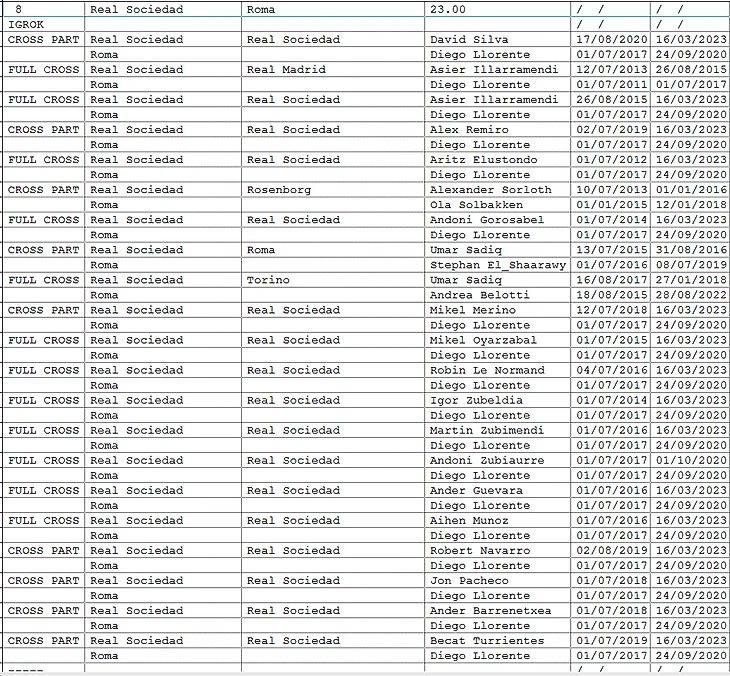Select the Jon Pacheco player cell
The height and width of the screenshot is (676, 730).
(x=497, y=581)
